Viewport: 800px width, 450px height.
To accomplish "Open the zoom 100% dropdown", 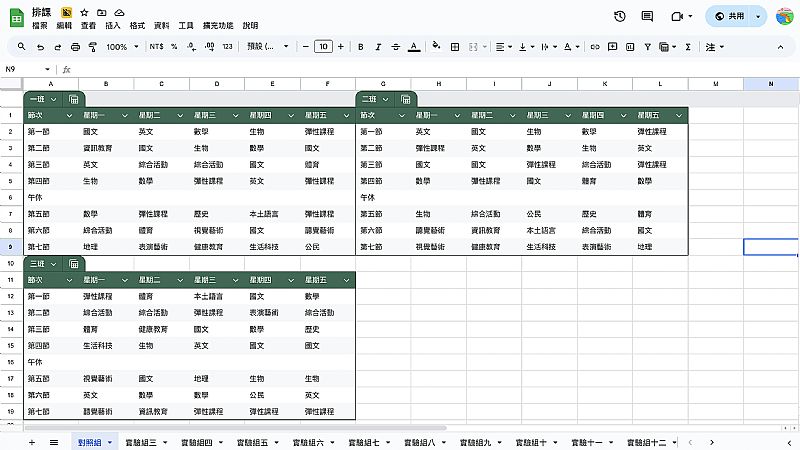I will tap(123, 47).
